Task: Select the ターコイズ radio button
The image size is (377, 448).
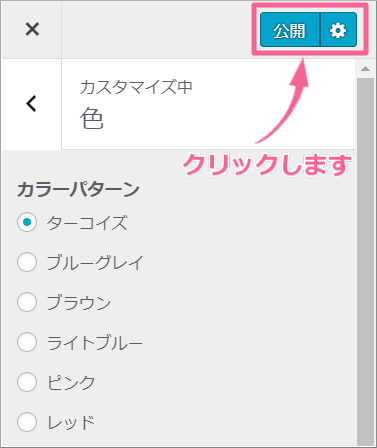Action: (x=27, y=222)
